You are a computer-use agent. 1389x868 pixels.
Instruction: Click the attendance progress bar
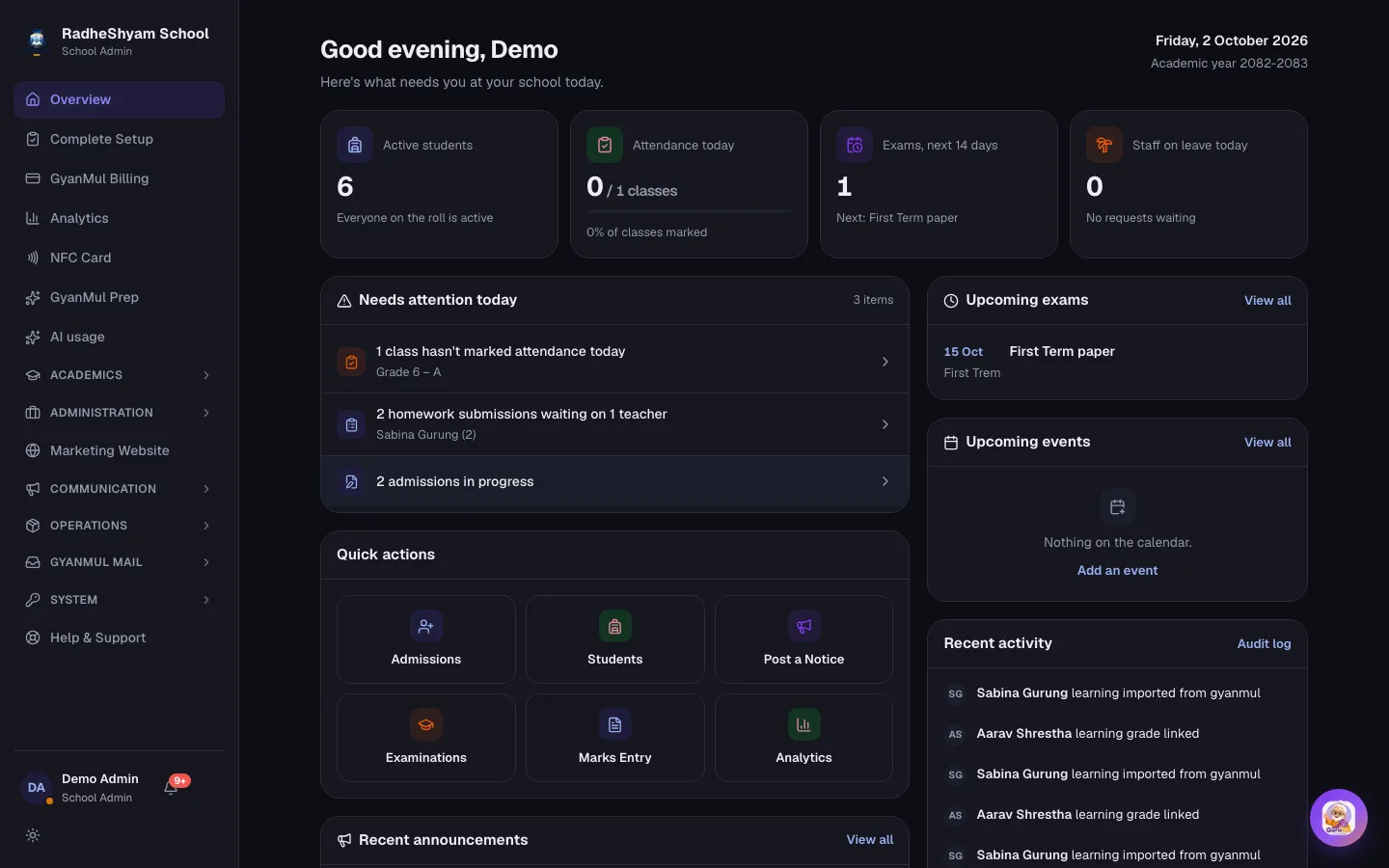coord(689,211)
